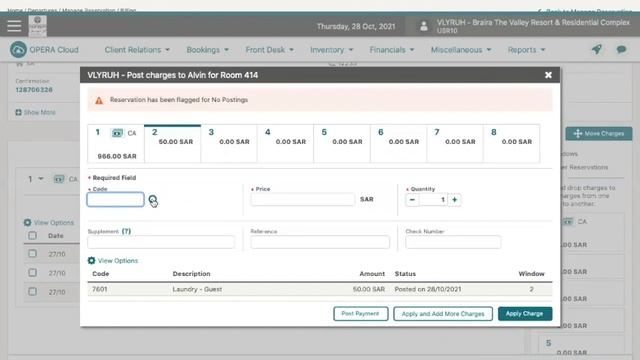Click the rocket quick-launch icon
This screenshot has width=640, height=360.
coord(597,50)
